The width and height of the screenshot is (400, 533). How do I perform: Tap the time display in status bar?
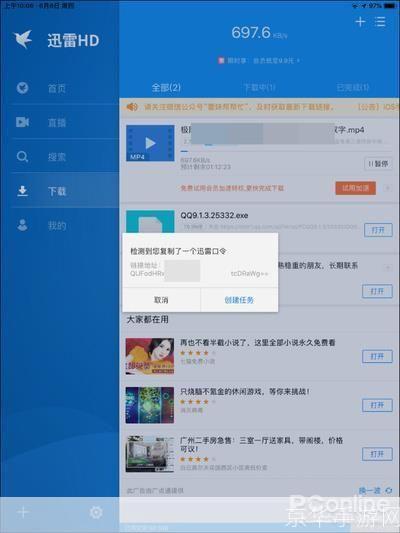tap(19, 5)
